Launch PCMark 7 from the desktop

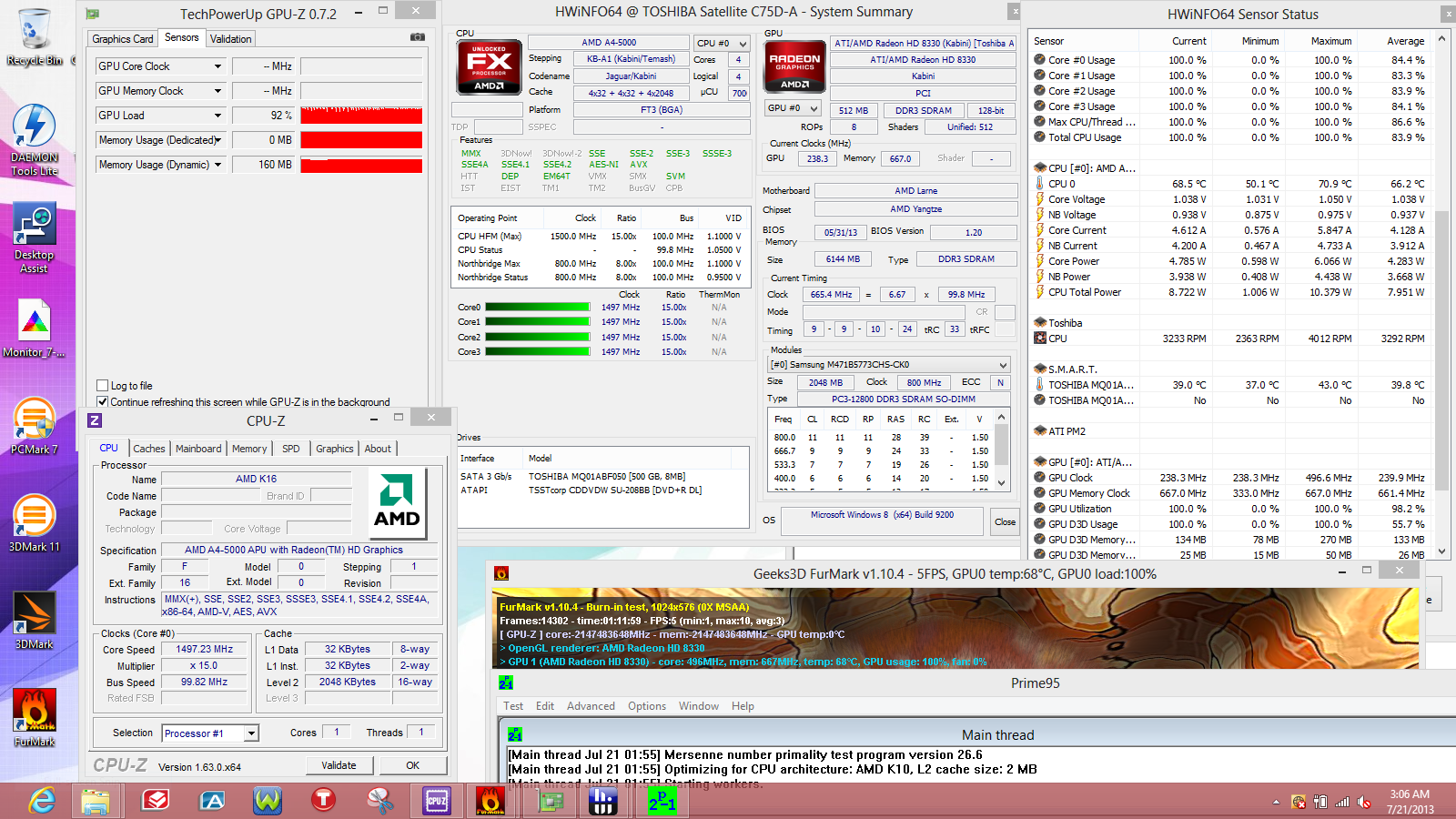point(34,426)
